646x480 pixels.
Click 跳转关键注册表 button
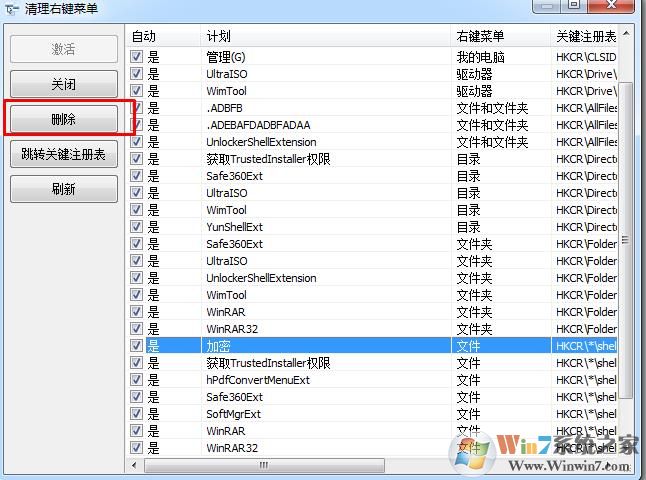64,154
